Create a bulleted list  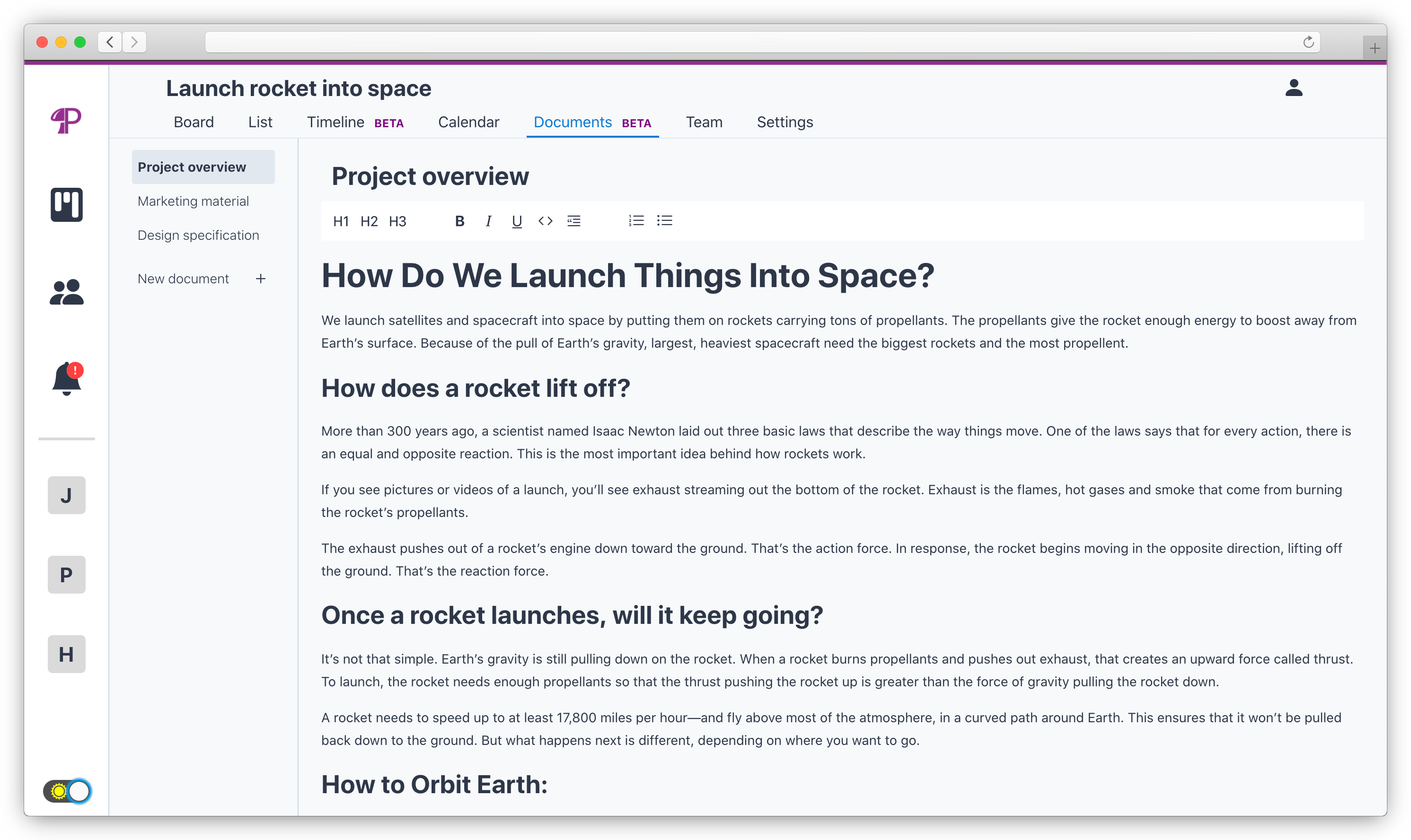click(664, 221)
